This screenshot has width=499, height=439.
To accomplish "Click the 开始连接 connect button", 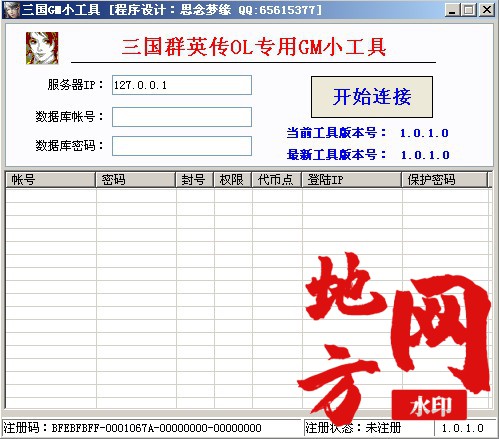I will (372, 97).
